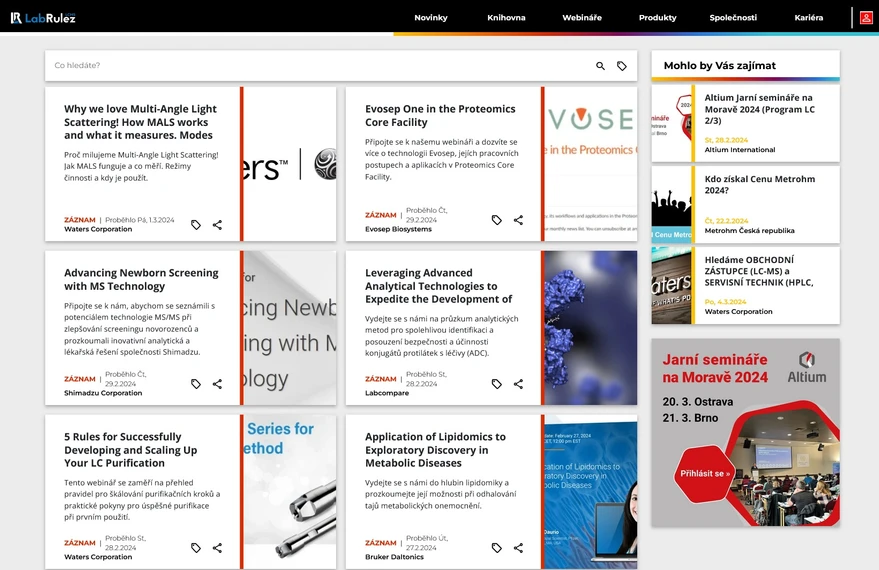Open 'Altium Jarní semináře na Moravě 2024' article
The width and height of the screenshot is (879, 570).
click(x=759, y=109)
